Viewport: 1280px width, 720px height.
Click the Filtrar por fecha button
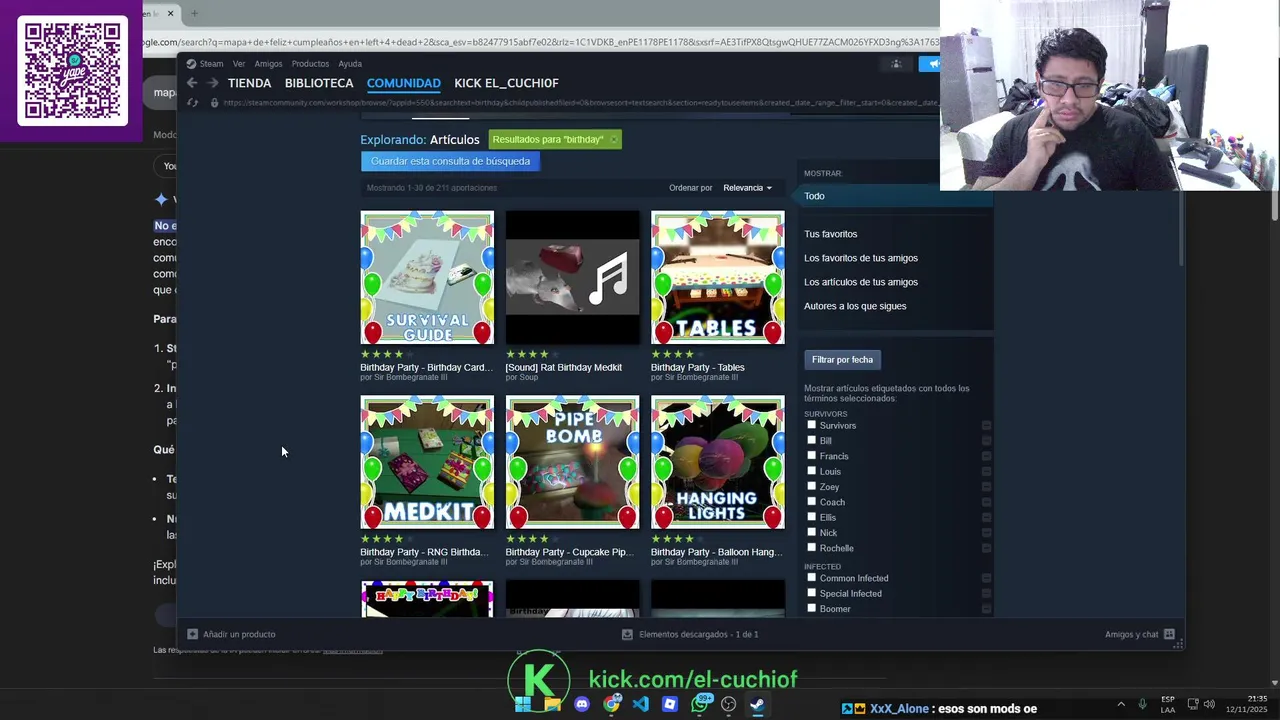click(842, 360)
